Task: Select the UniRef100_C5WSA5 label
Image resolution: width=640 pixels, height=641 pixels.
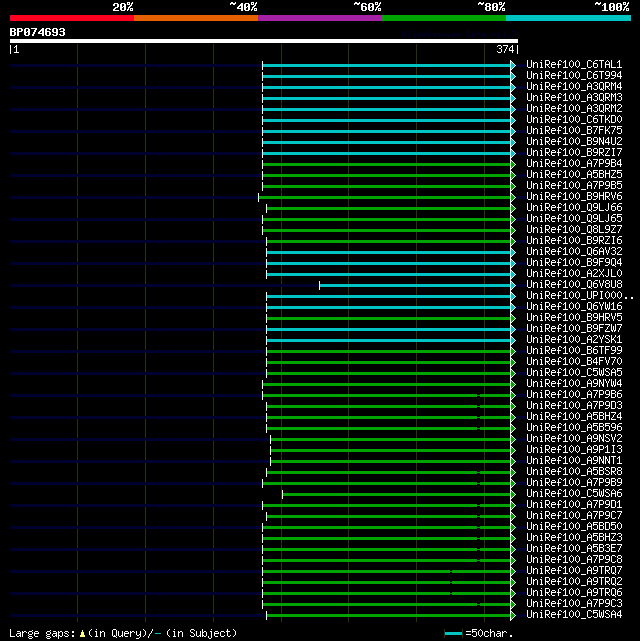Action: 574,372
